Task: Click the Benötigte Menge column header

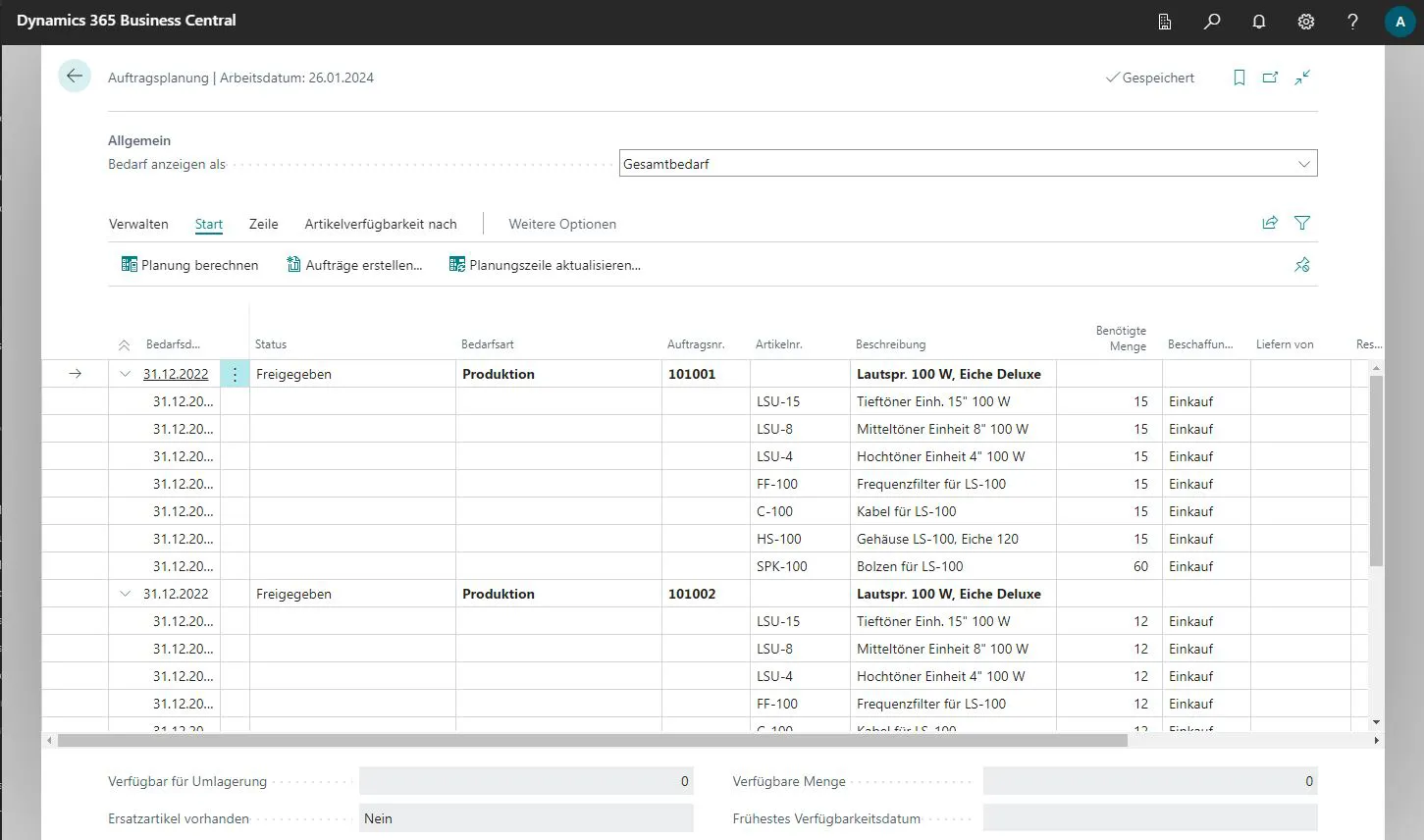Action: pyautogui.click(x=1121, y=339)
